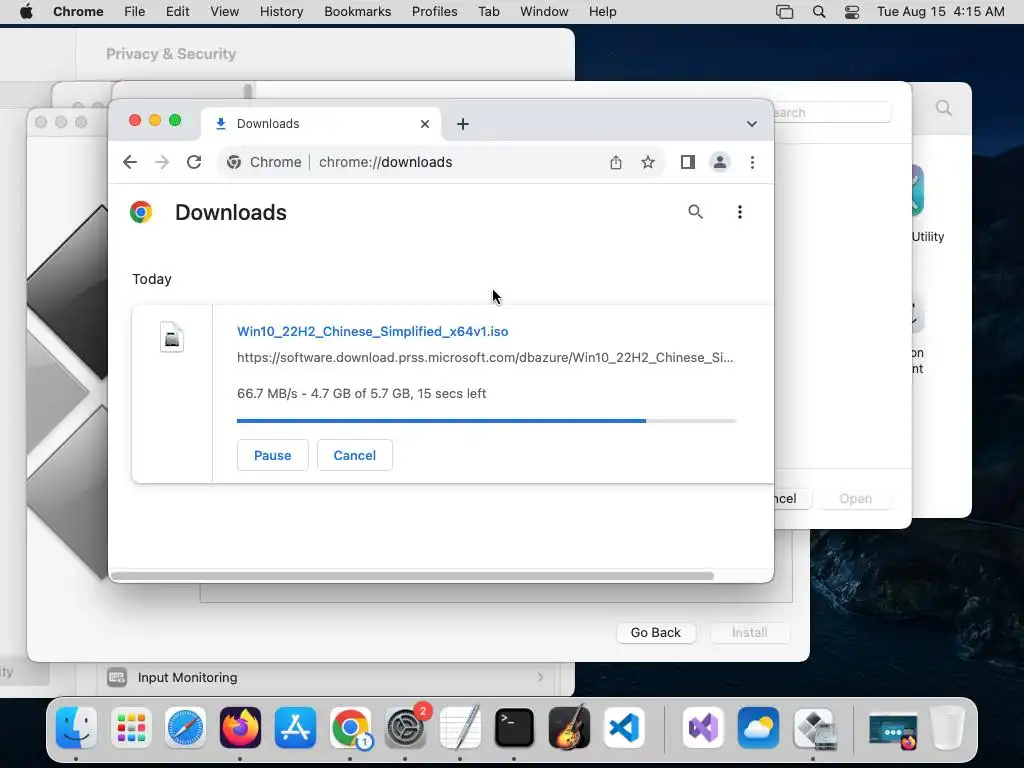Viewport: 1024px width, 768px height.
Task: Open the Help menu
Action: (x=602, y=12)
